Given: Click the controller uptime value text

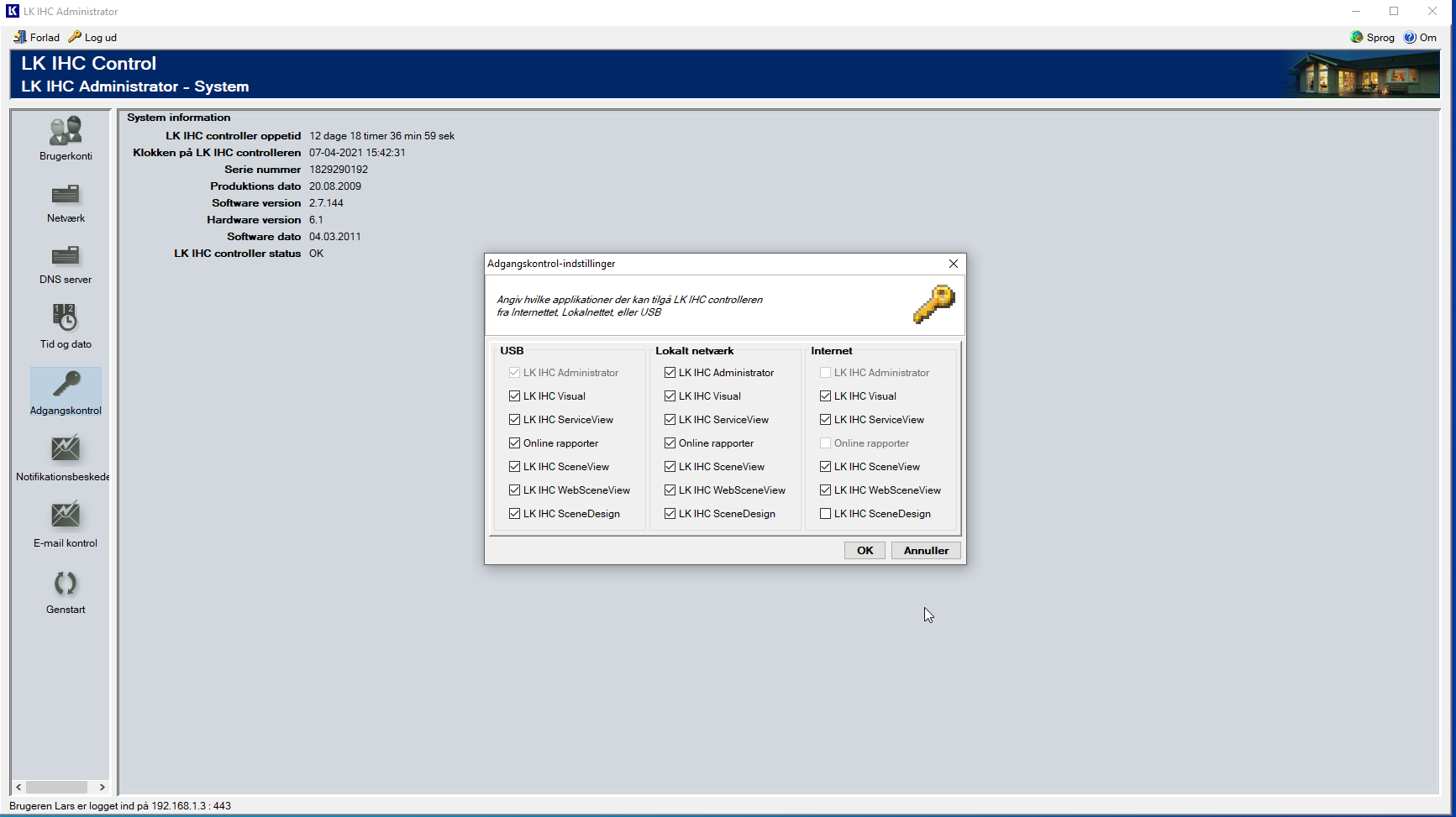Looking at the screenshot, I should [x=382, y=136].
